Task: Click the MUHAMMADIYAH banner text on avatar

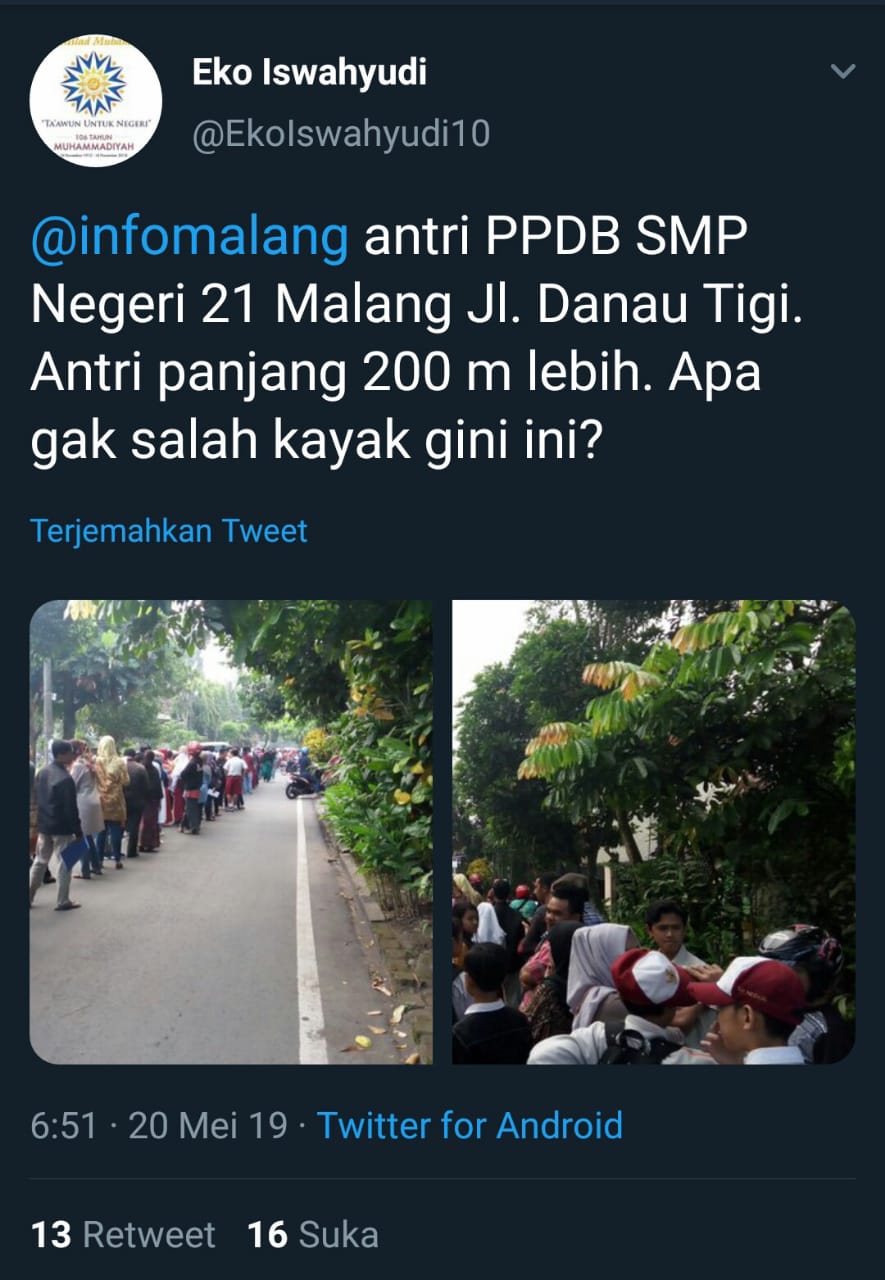Action: pyautogui.click(x=95, y=148)
